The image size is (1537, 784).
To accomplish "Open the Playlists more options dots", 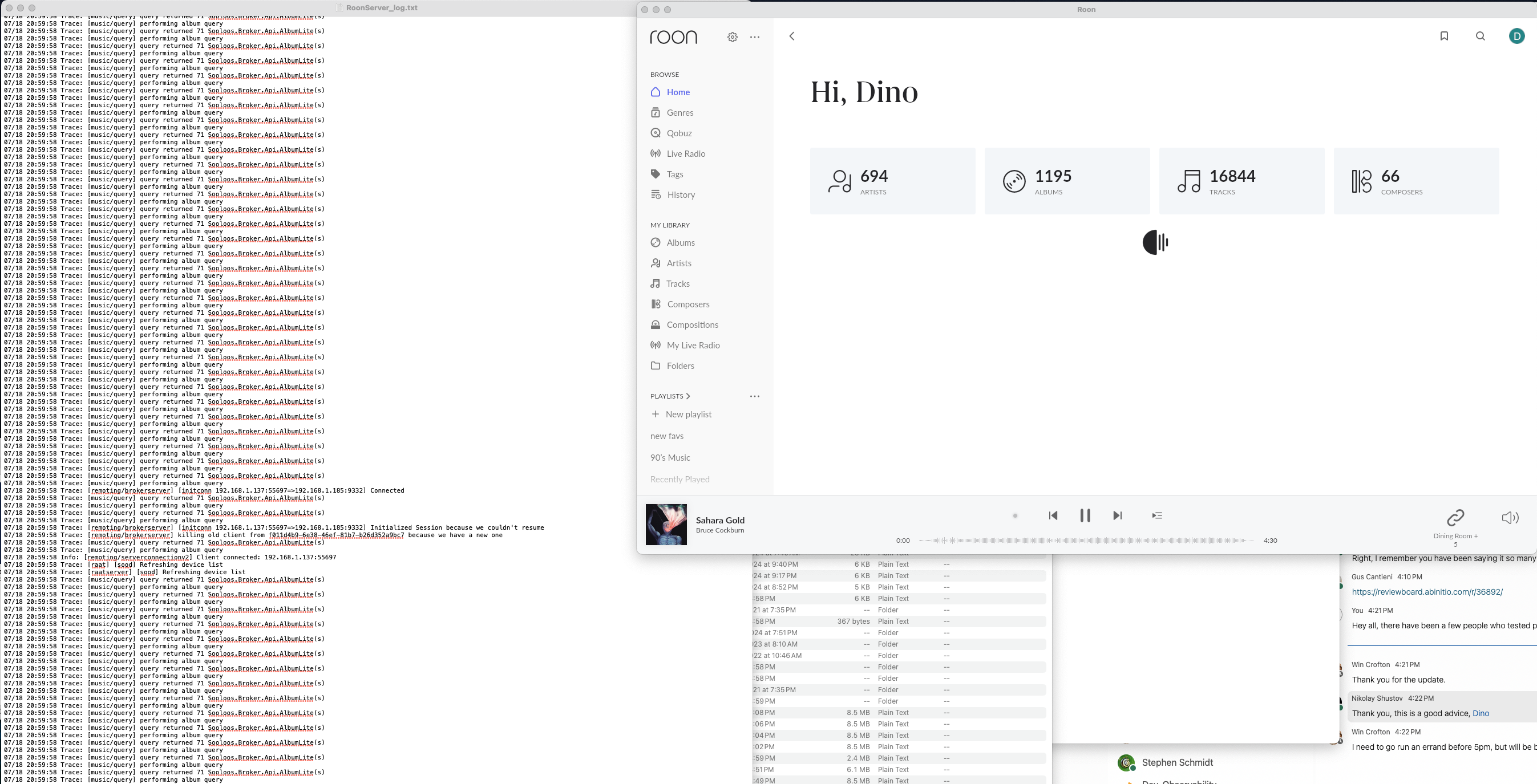I will pyautogui.click(x=755, y=396).
